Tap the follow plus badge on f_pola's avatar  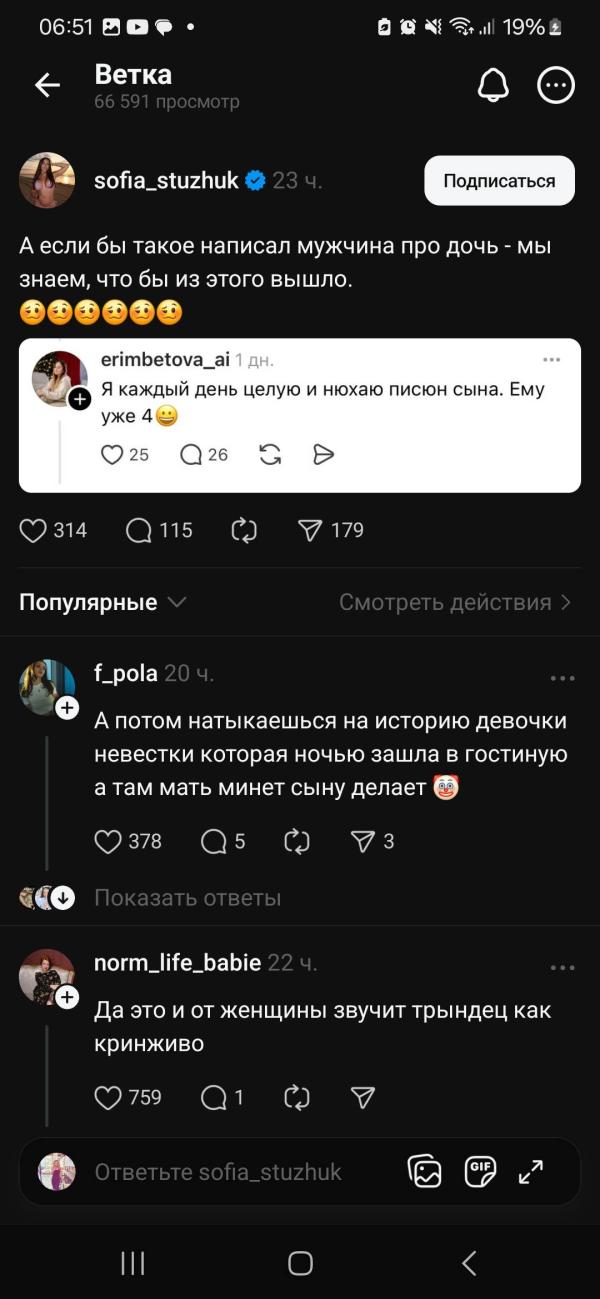tap(68, 707)
